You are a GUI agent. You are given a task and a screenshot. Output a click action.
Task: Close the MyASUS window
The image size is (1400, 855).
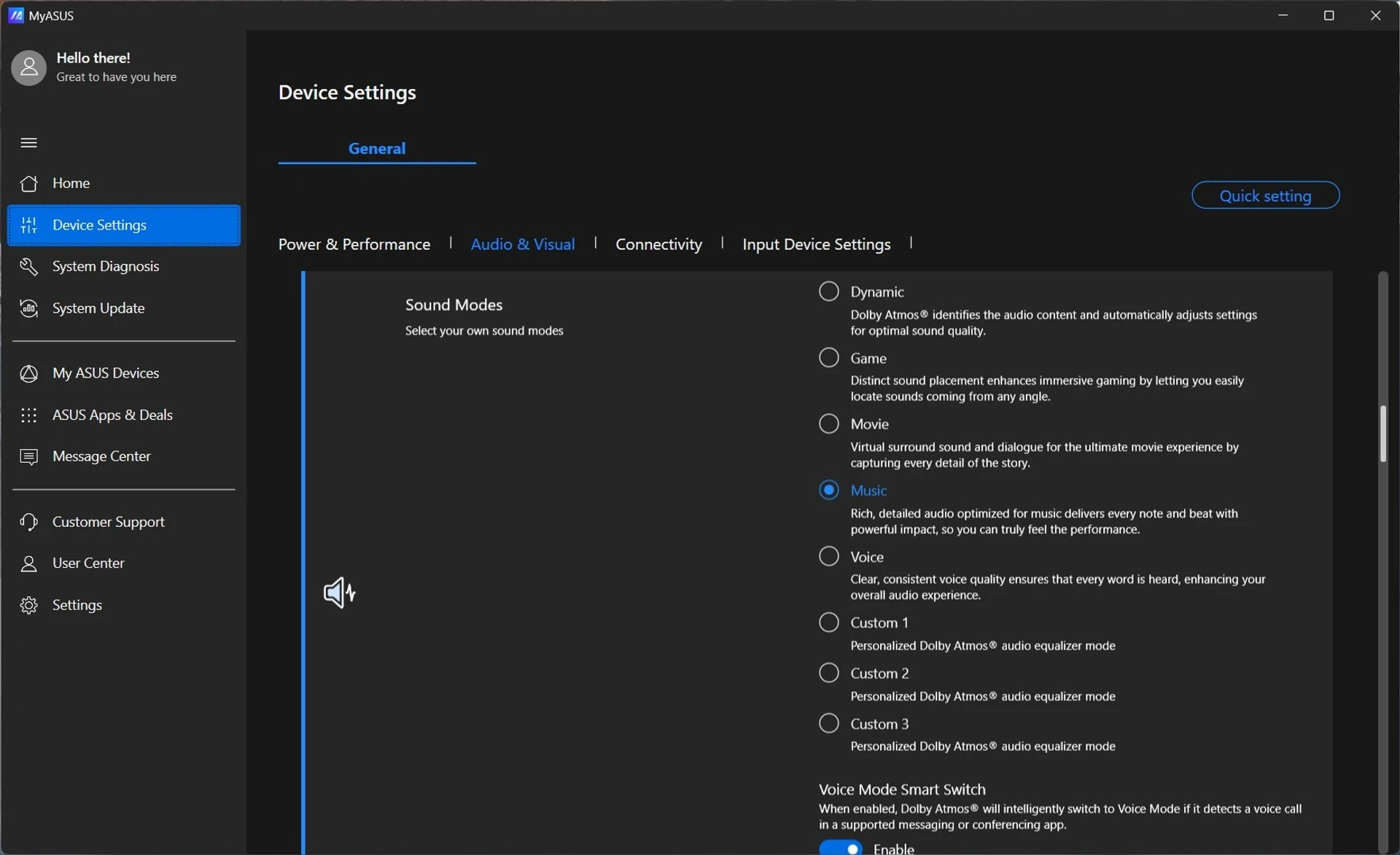coord(1375,15)
